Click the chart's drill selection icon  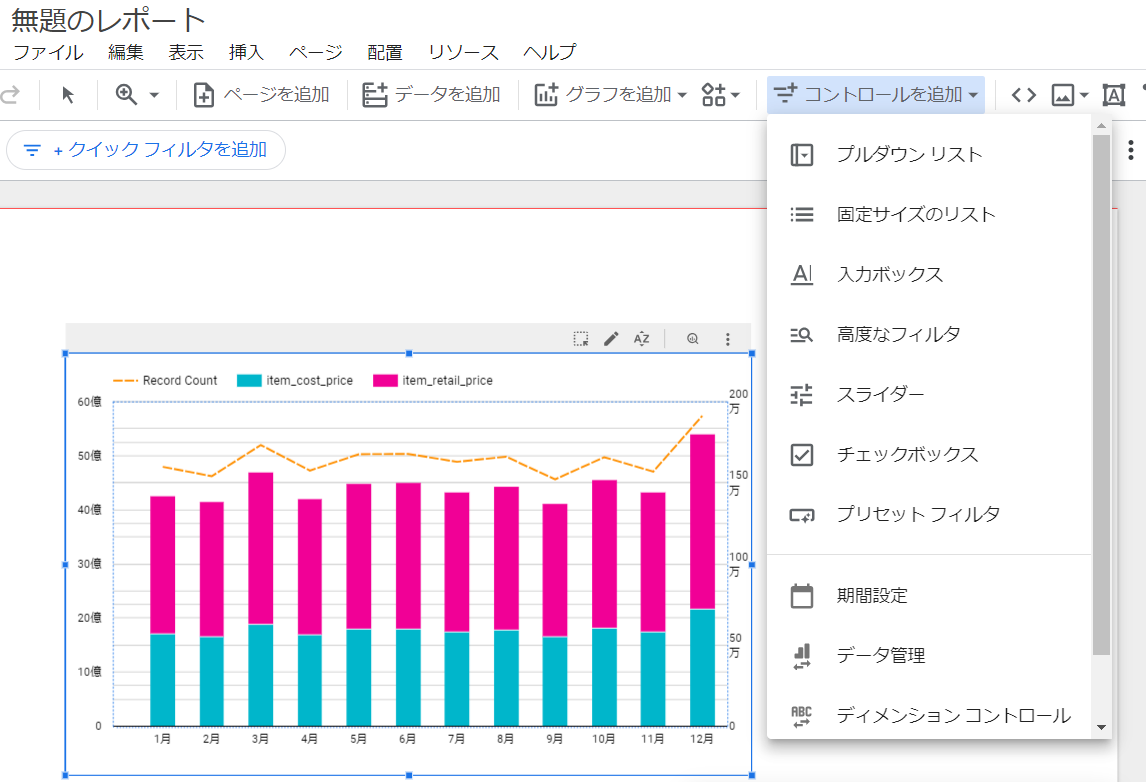tap(580, 339)
